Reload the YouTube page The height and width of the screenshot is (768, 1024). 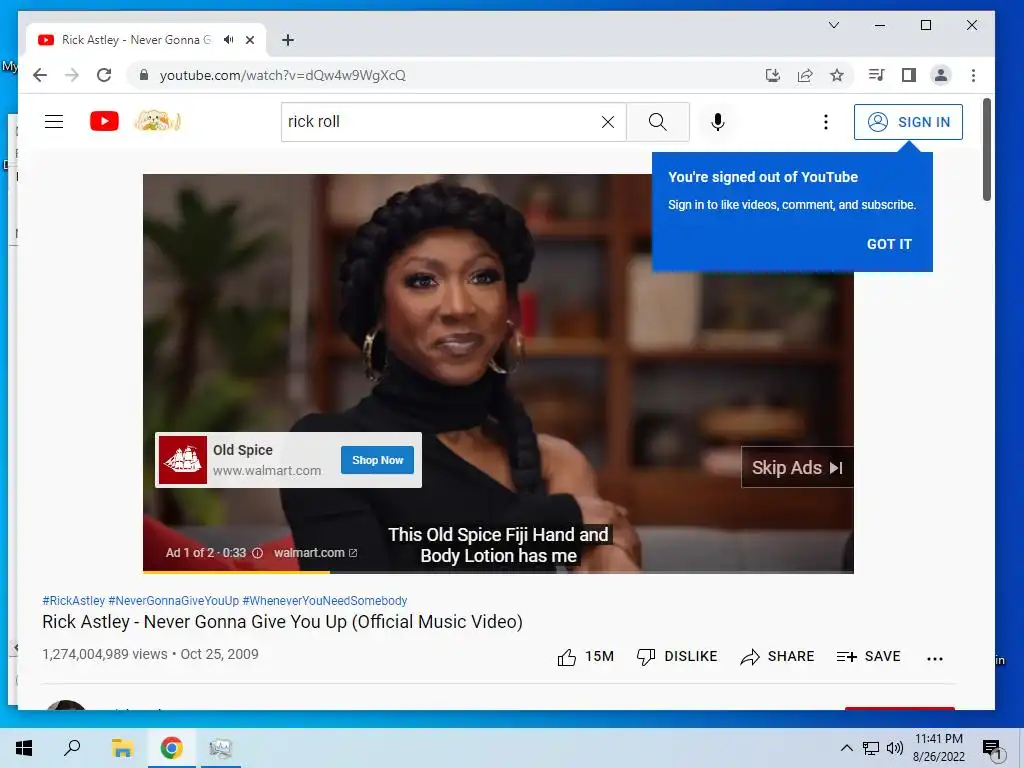pyautogui.click(x=104, y=75)
